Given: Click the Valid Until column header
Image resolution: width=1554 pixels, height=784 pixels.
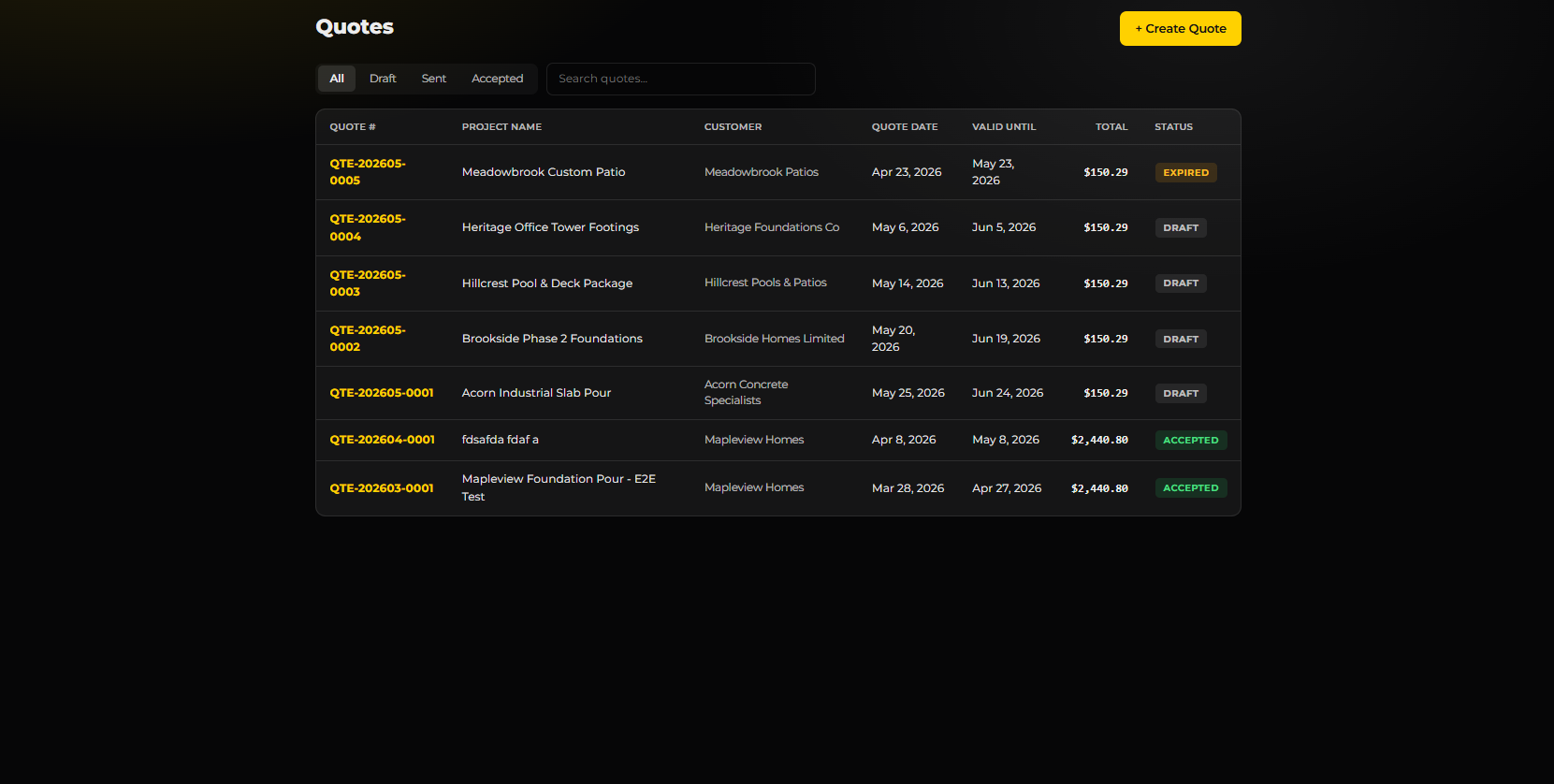Looking at the screenshot, I should 1004,127.
